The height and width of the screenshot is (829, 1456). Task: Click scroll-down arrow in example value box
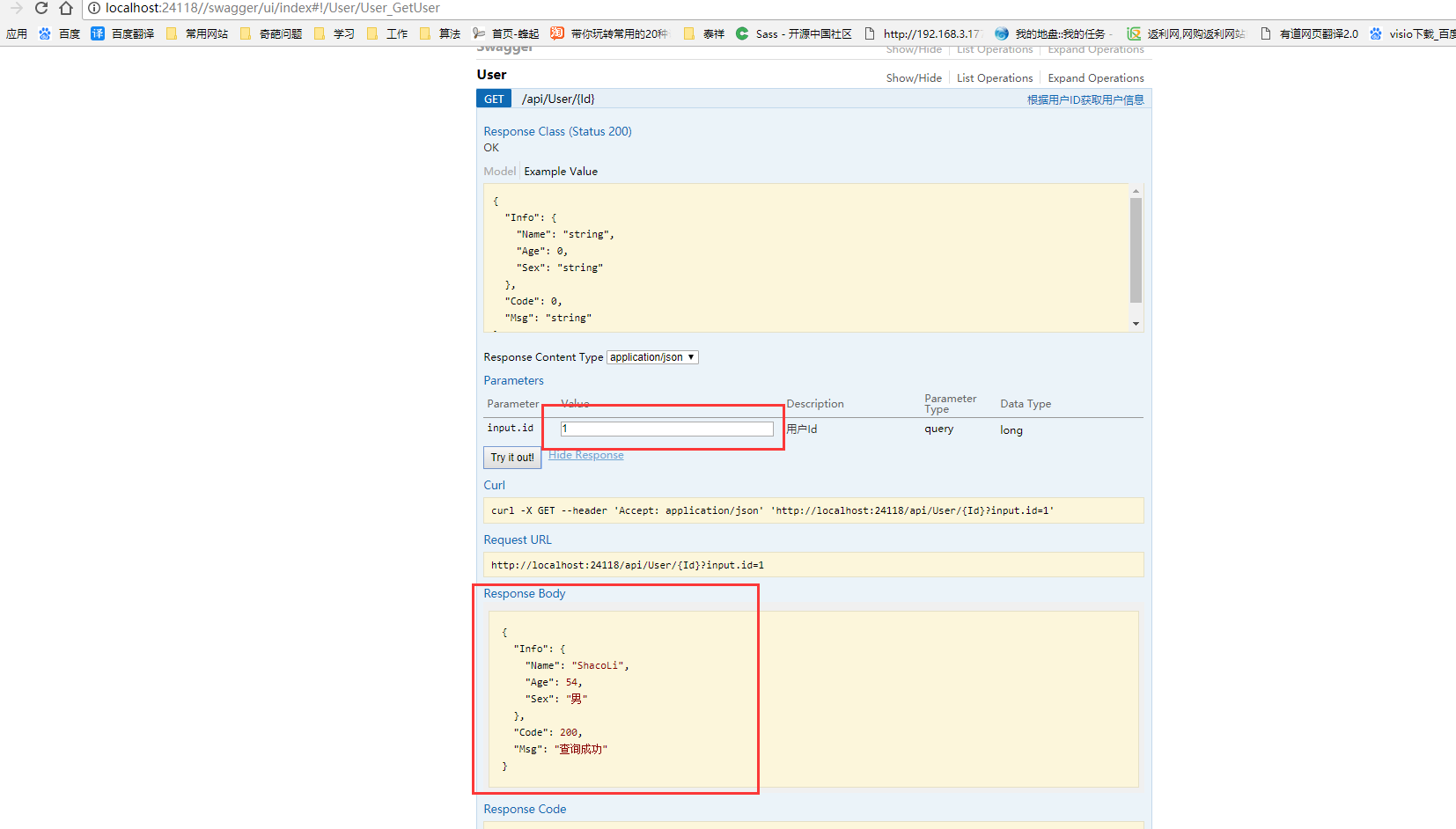pos(1136,324)
